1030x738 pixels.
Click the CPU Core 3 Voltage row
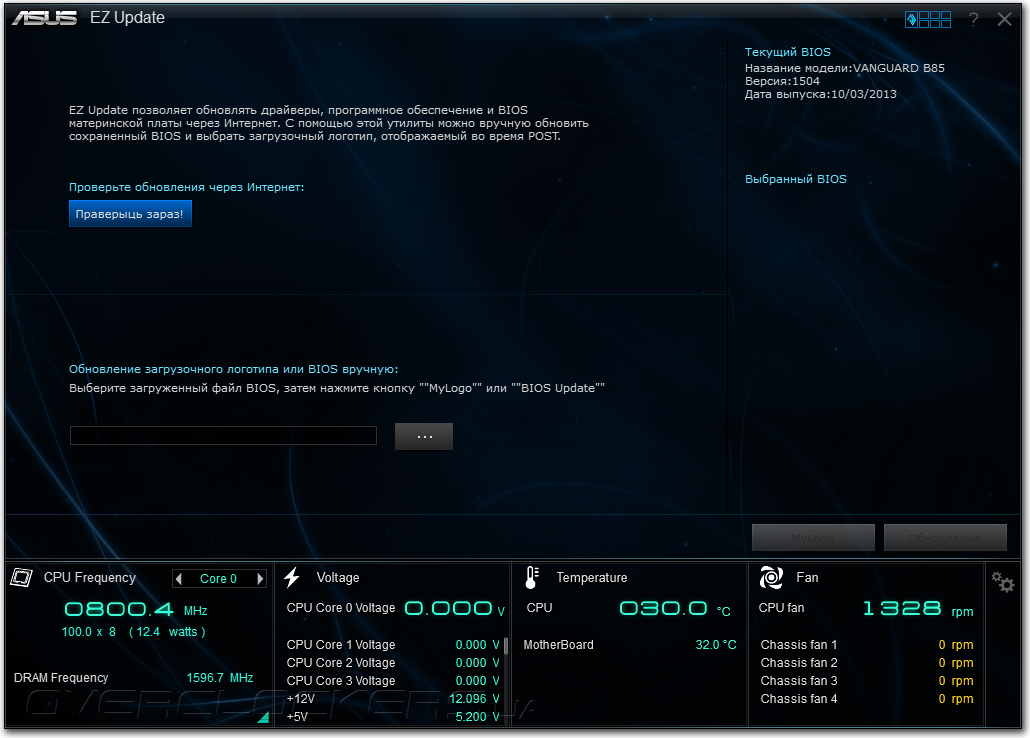click(393, 681)
